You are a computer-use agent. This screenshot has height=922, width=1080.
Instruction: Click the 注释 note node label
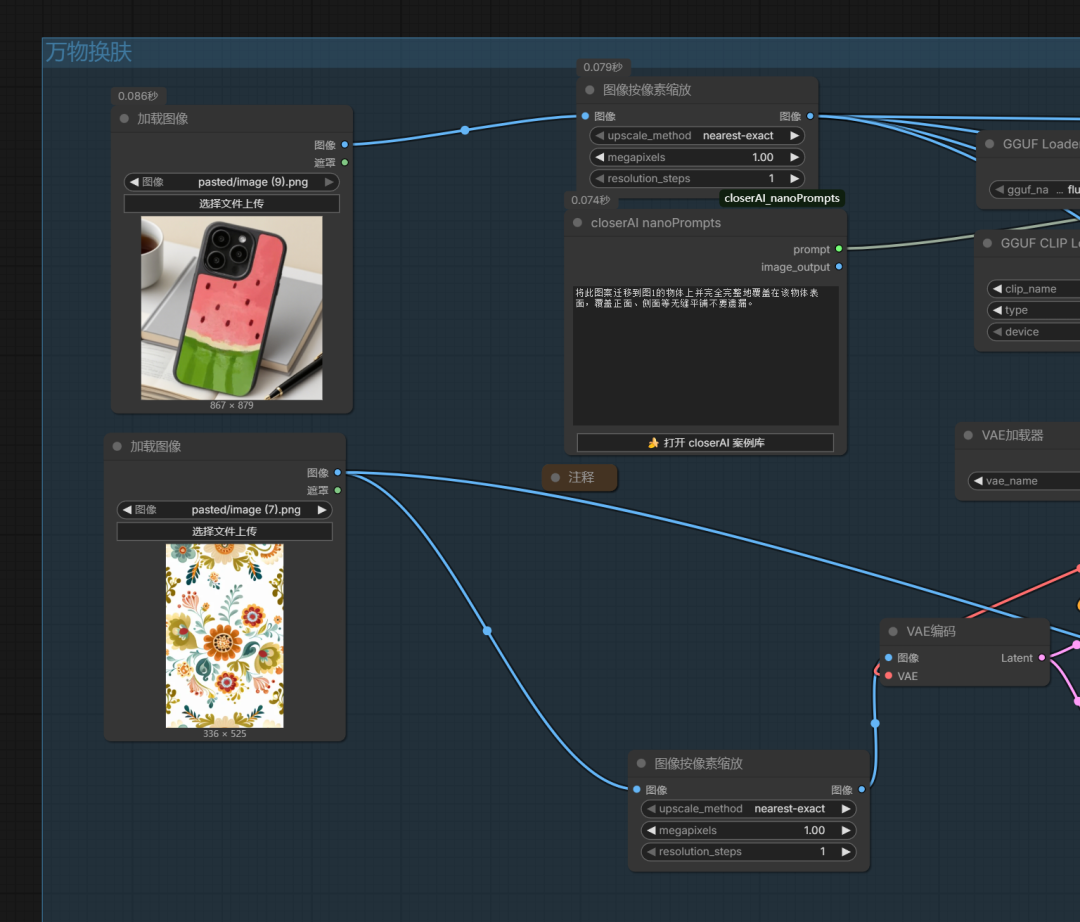pos(580,478)
